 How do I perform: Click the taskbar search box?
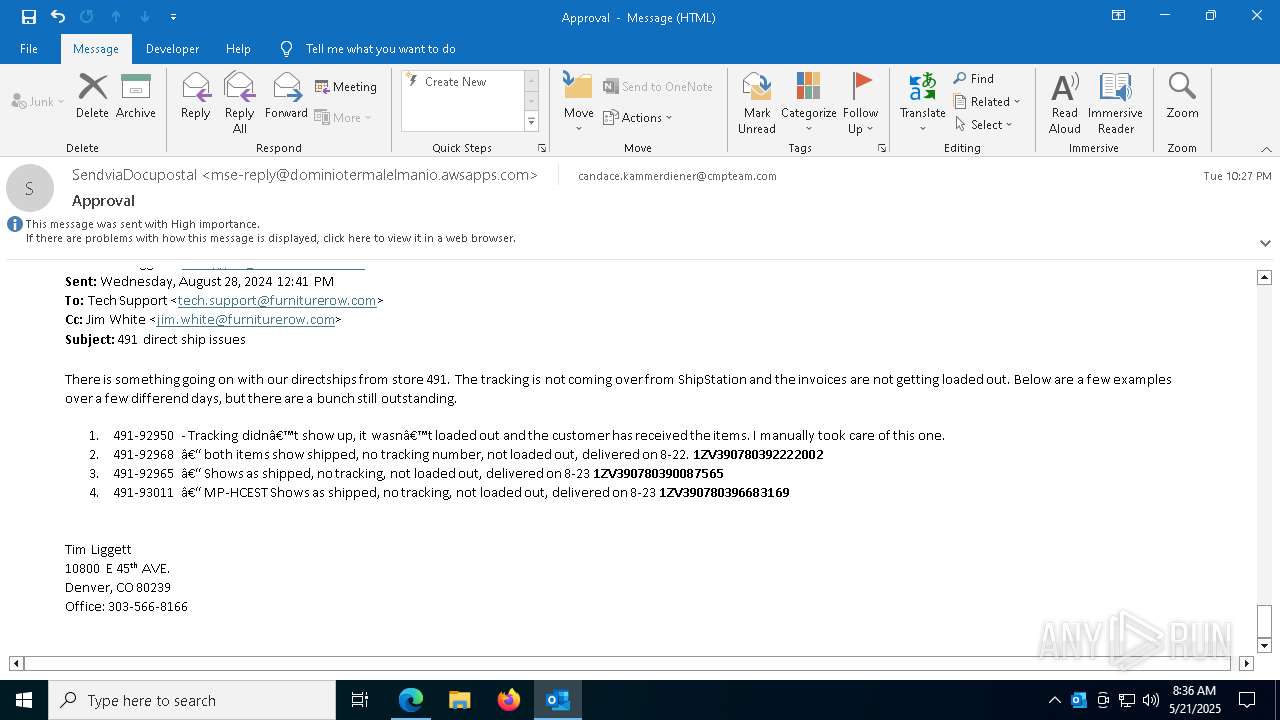click(192, 700)
